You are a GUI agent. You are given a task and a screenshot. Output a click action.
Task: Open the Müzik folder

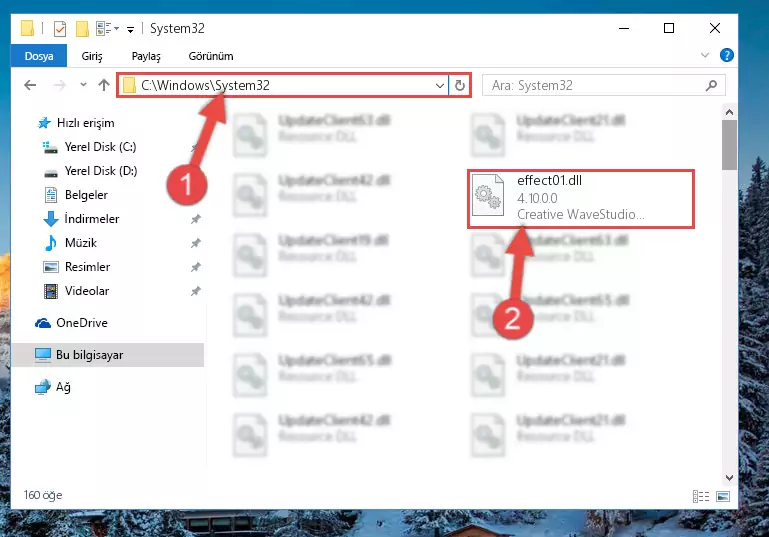[80, 243]
